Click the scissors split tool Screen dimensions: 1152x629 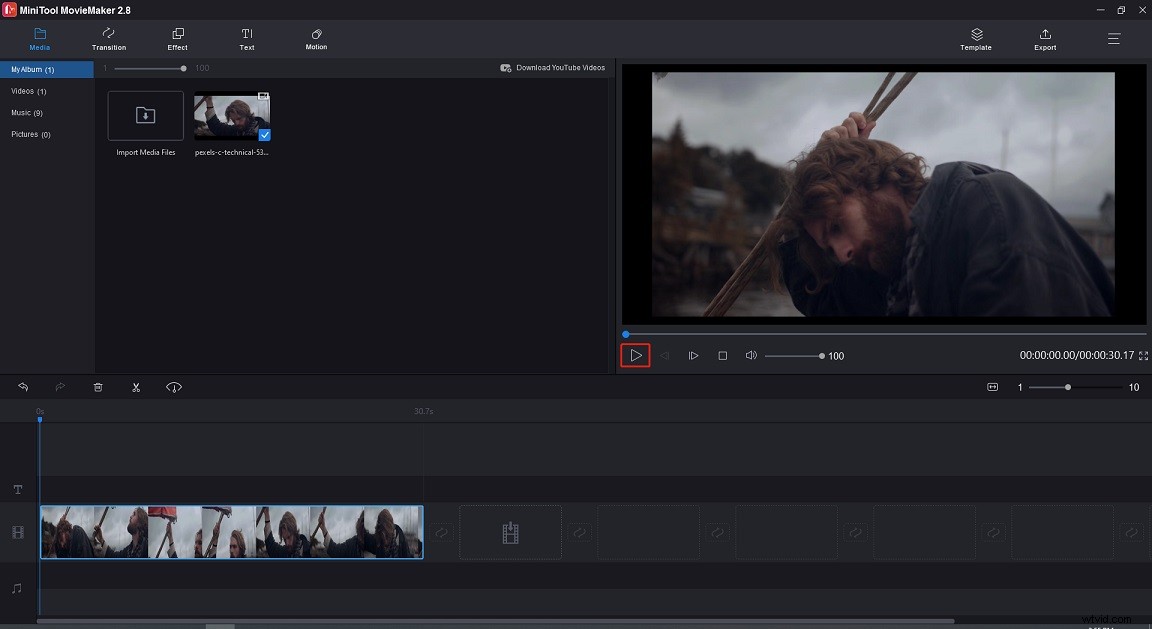136,387
